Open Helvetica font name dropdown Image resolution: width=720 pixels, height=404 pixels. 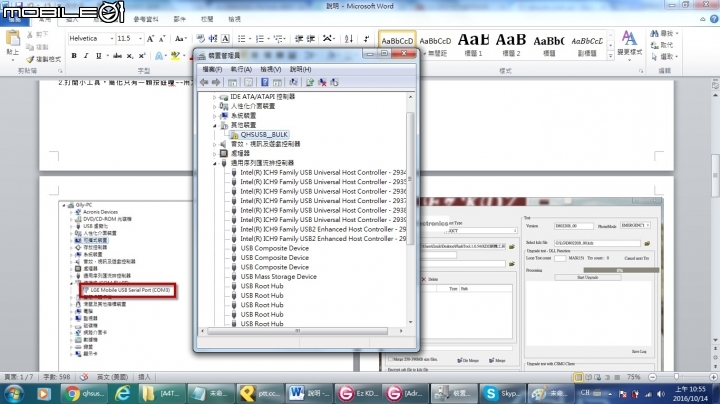tap(111, 39)
